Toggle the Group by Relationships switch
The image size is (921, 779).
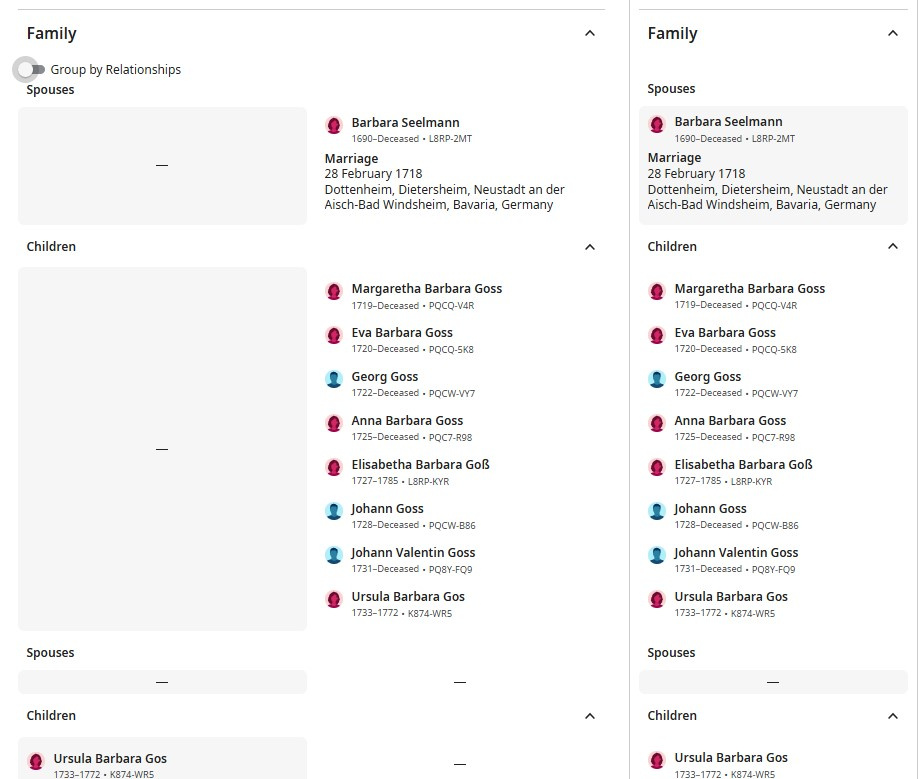tap(31, 69)
